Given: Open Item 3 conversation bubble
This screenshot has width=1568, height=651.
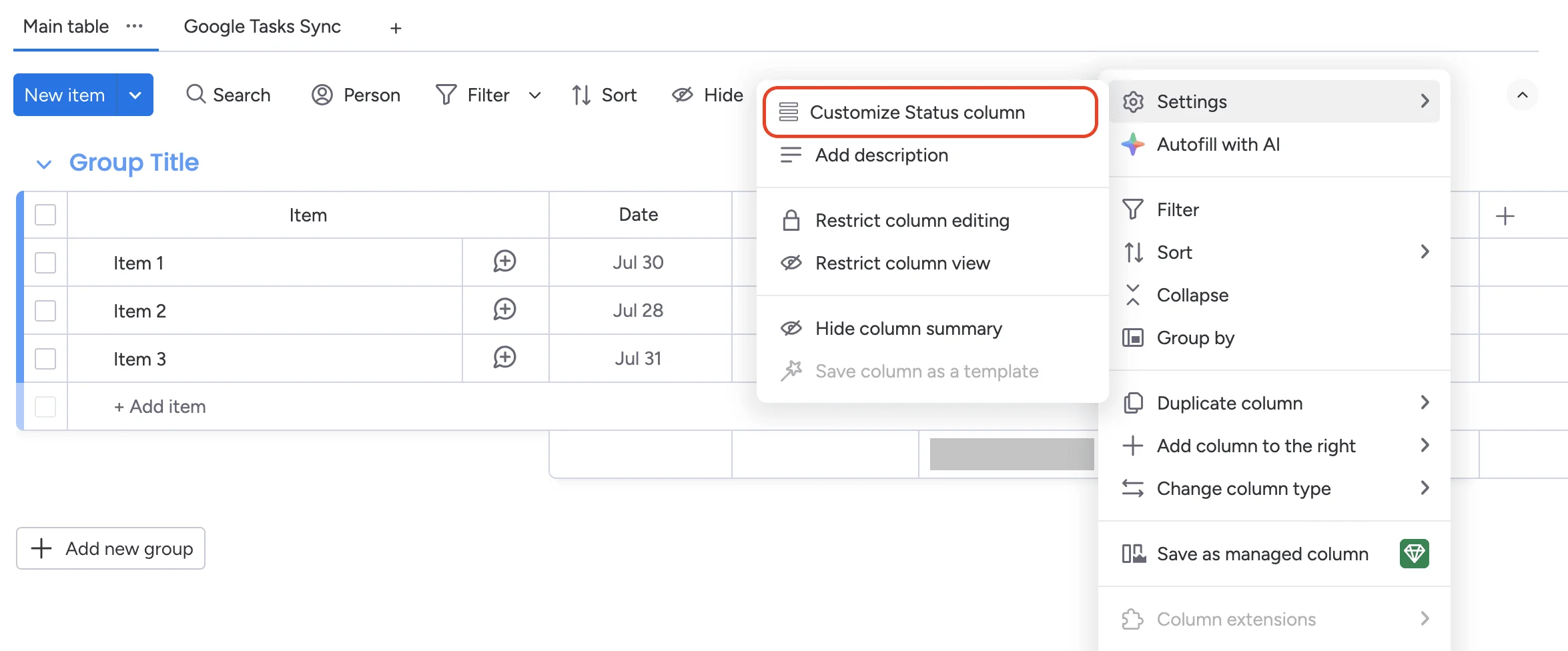Looking at the screenshot, I should coord(505,358).
